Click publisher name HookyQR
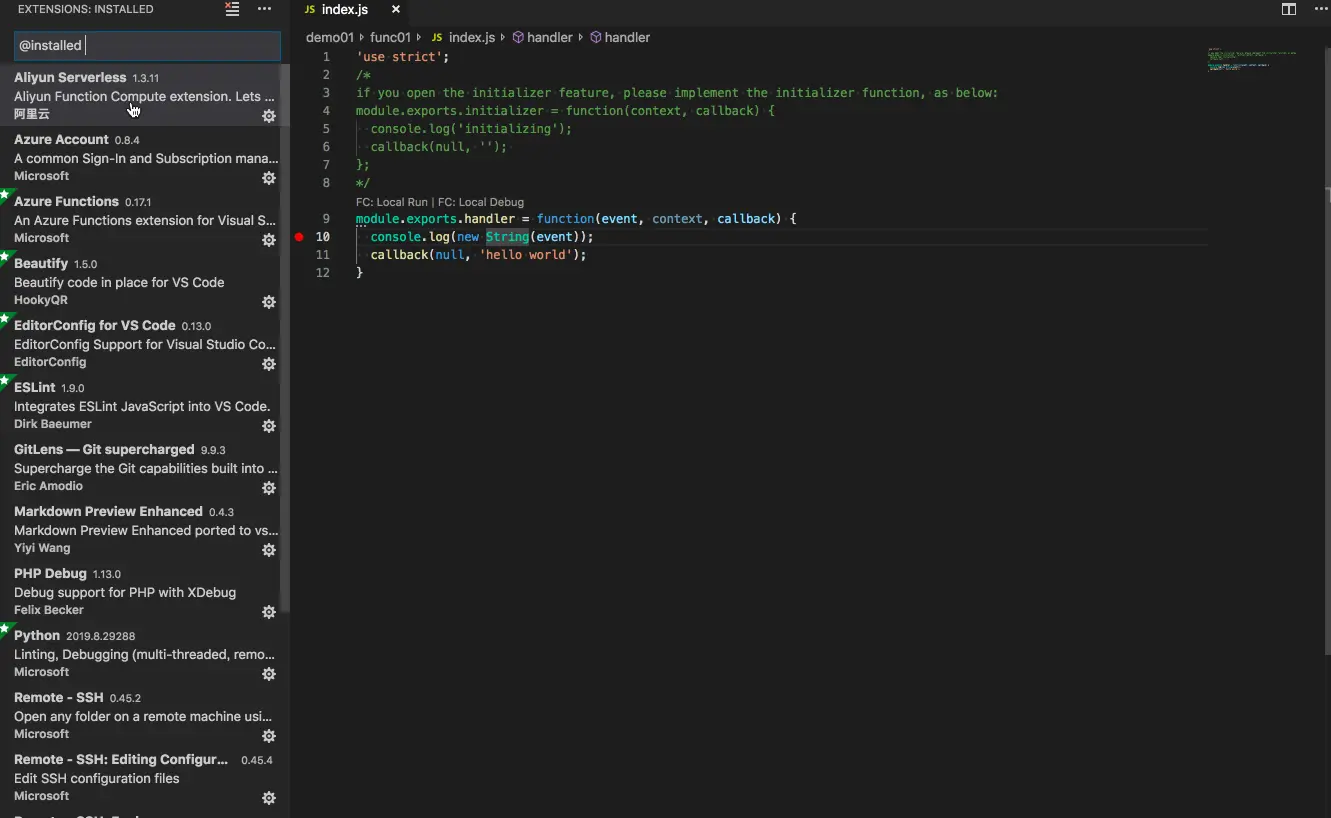This screenshot has width=1331, height=818. click(41, 300)
